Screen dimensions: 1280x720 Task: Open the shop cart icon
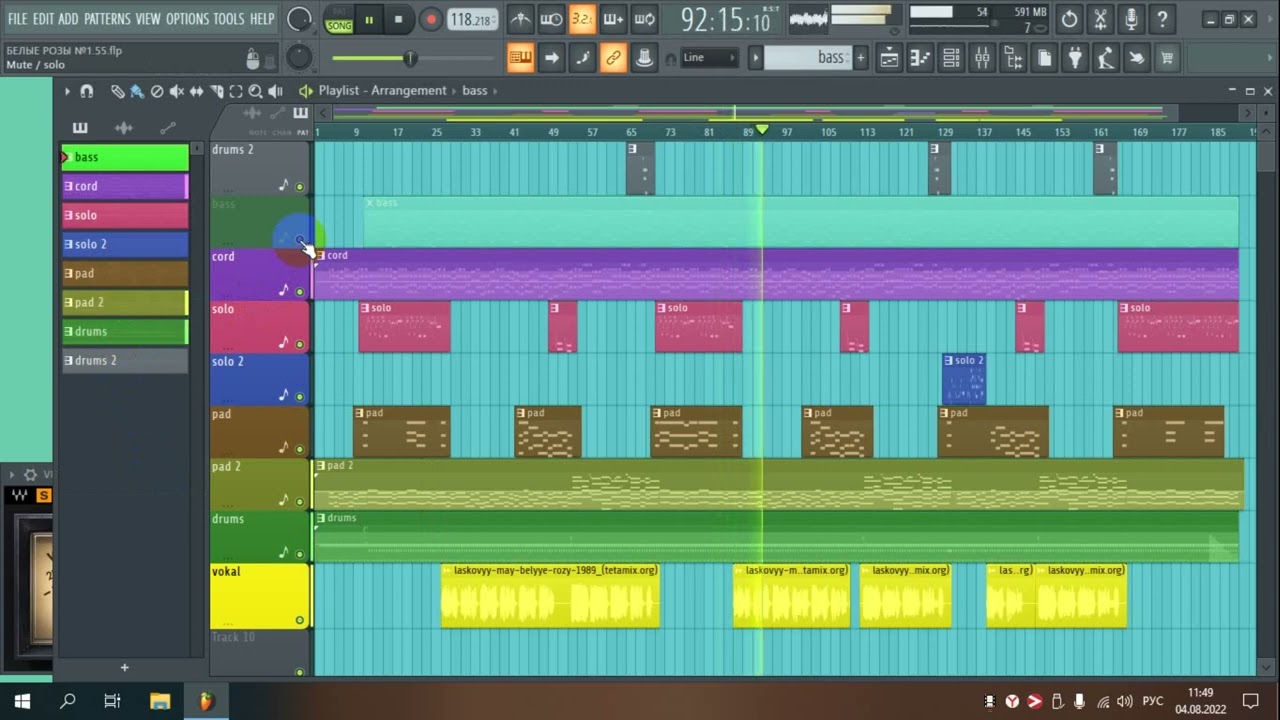tap(1167, 58)
